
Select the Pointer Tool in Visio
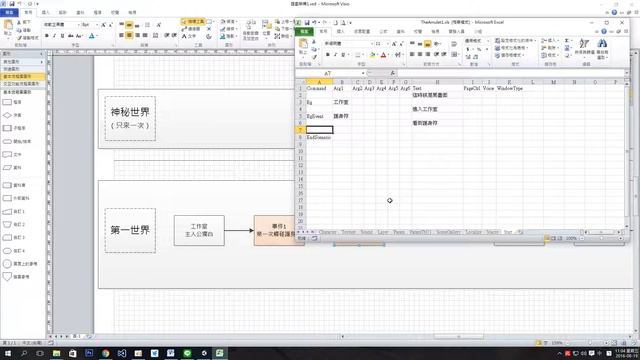(x=193, y=22)
